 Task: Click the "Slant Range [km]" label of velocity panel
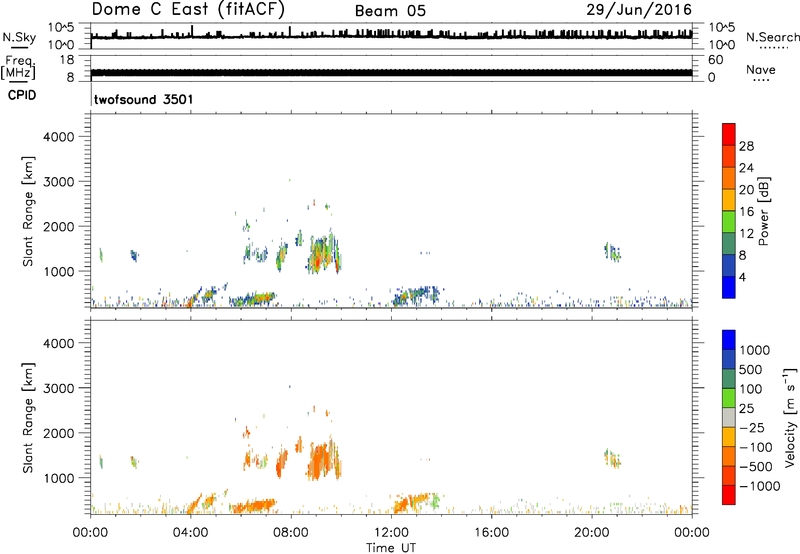28,418
